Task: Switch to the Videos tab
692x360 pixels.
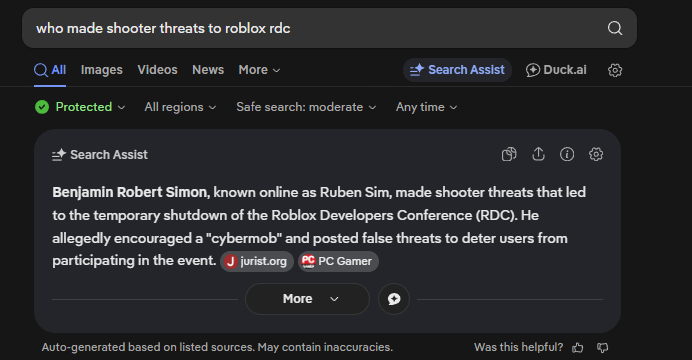Action: coord(157,70)
